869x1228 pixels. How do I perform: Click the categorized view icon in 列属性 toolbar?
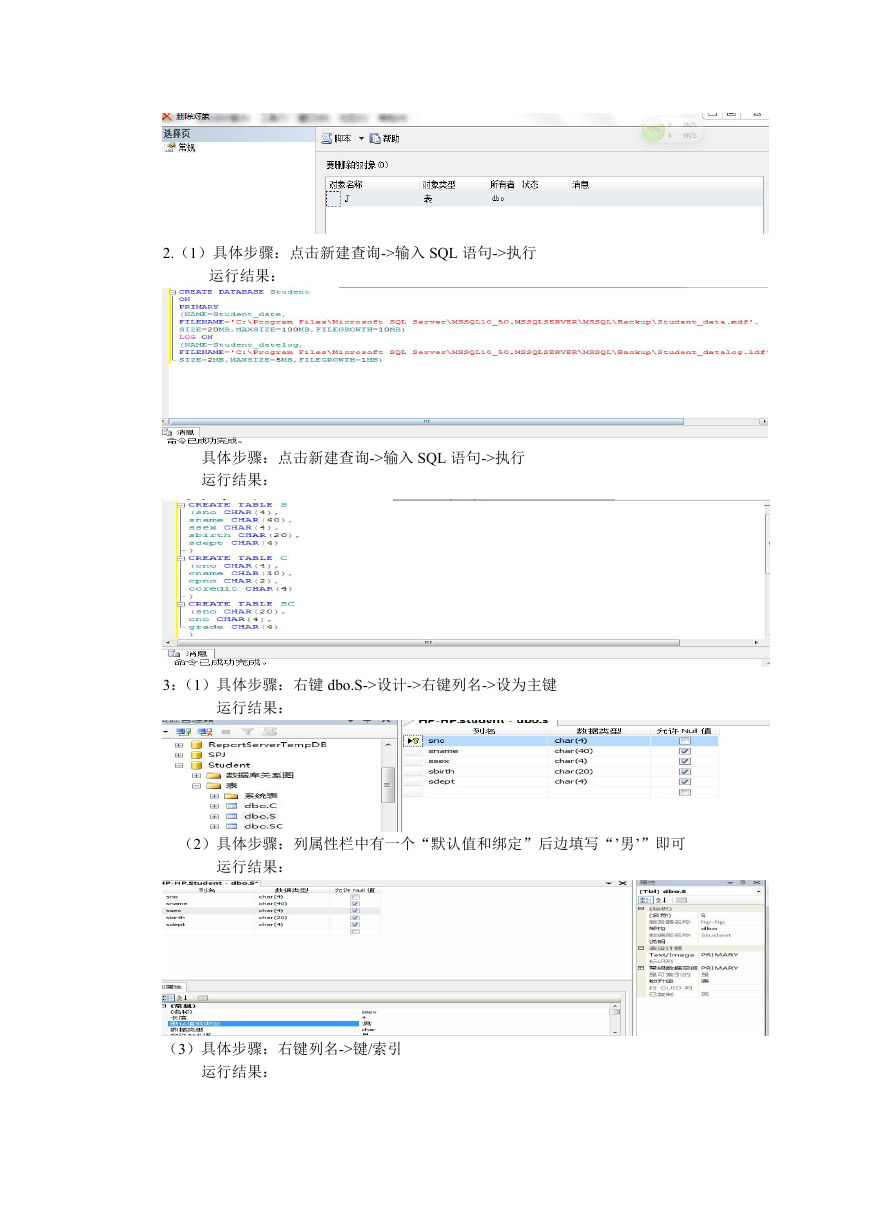[168, 998]
